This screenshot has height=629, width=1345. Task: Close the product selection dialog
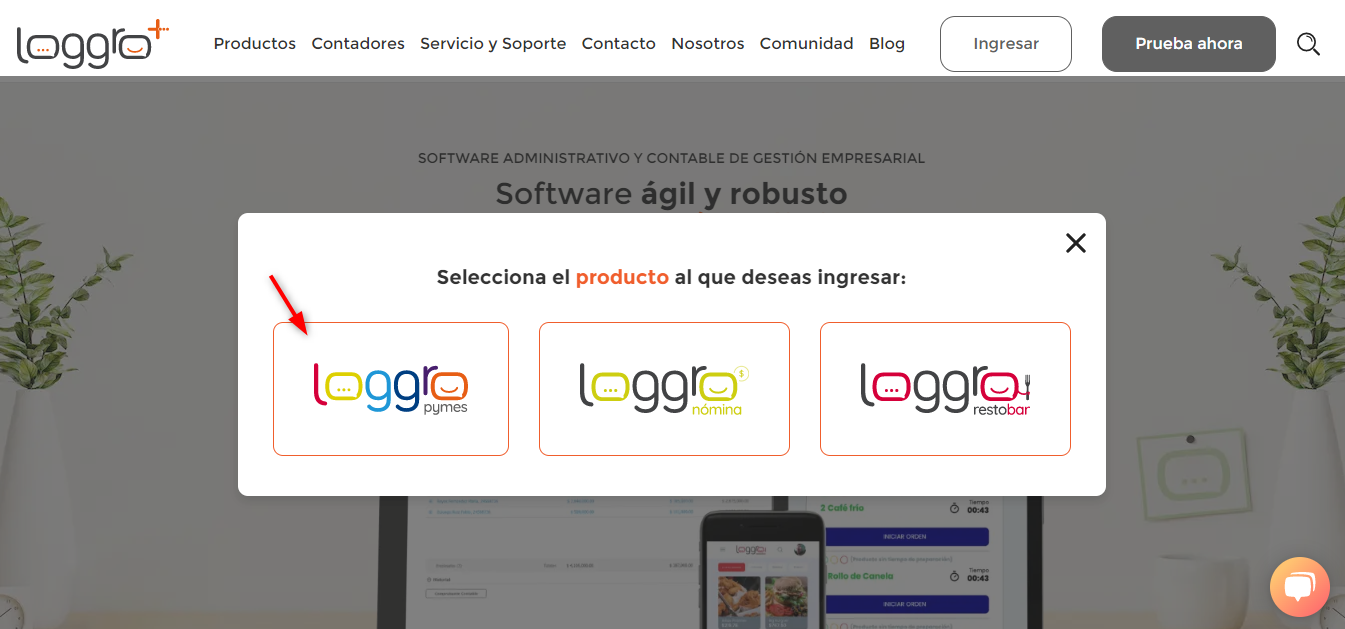point(1076,243)
